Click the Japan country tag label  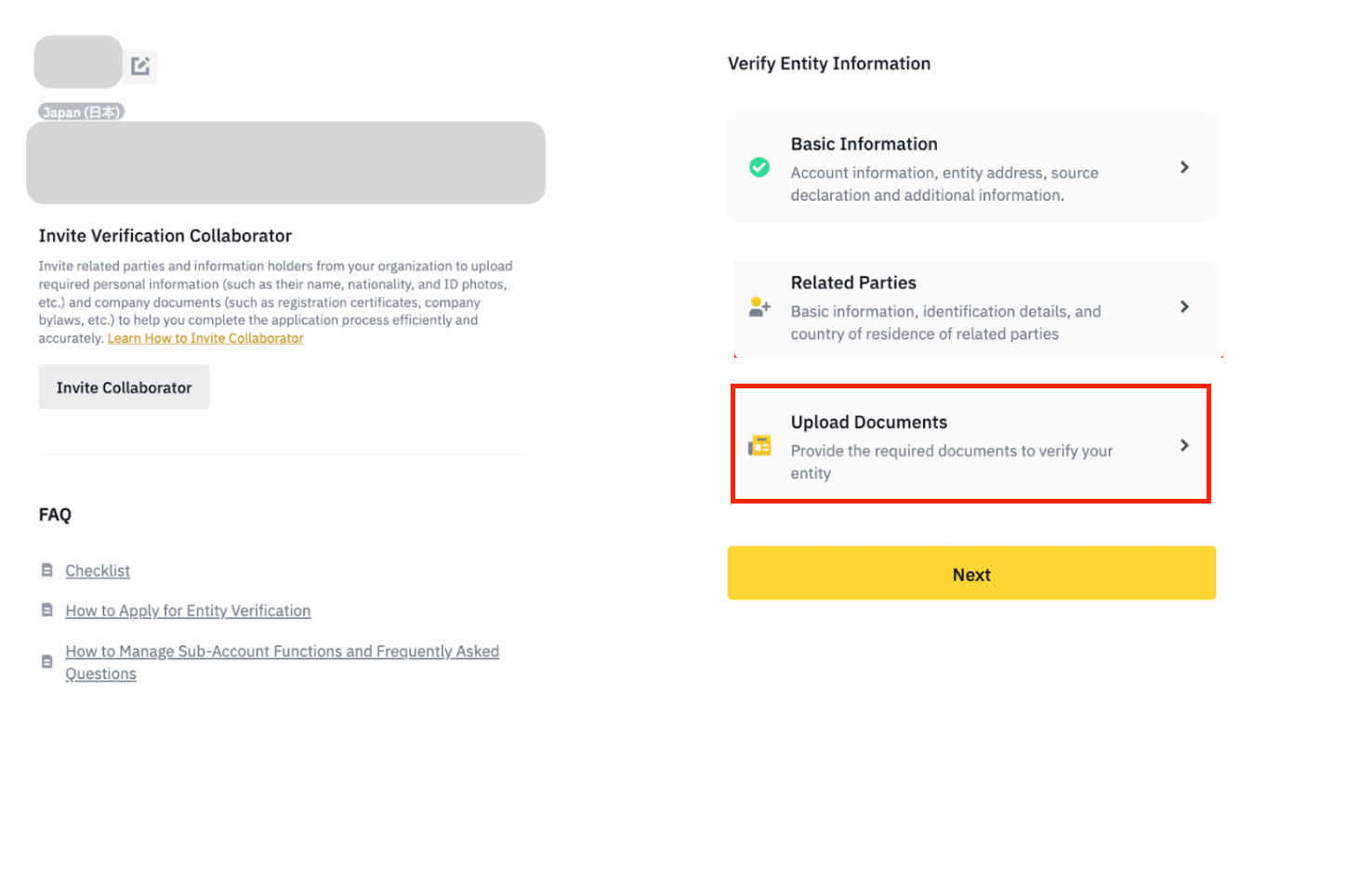coord(81,112)
